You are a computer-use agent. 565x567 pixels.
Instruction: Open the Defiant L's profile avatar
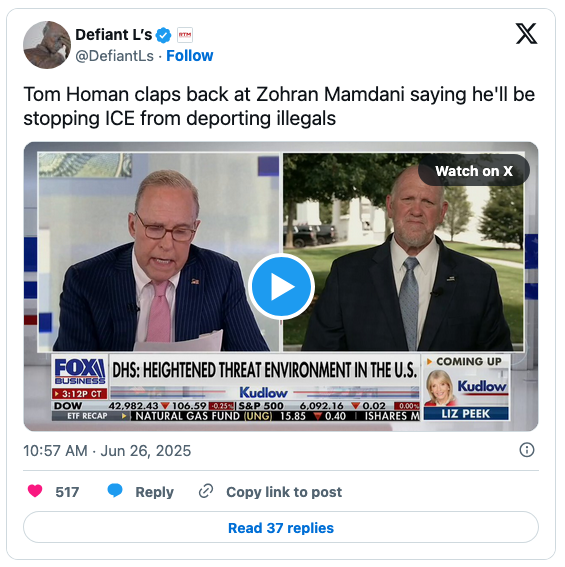point(47,45)
